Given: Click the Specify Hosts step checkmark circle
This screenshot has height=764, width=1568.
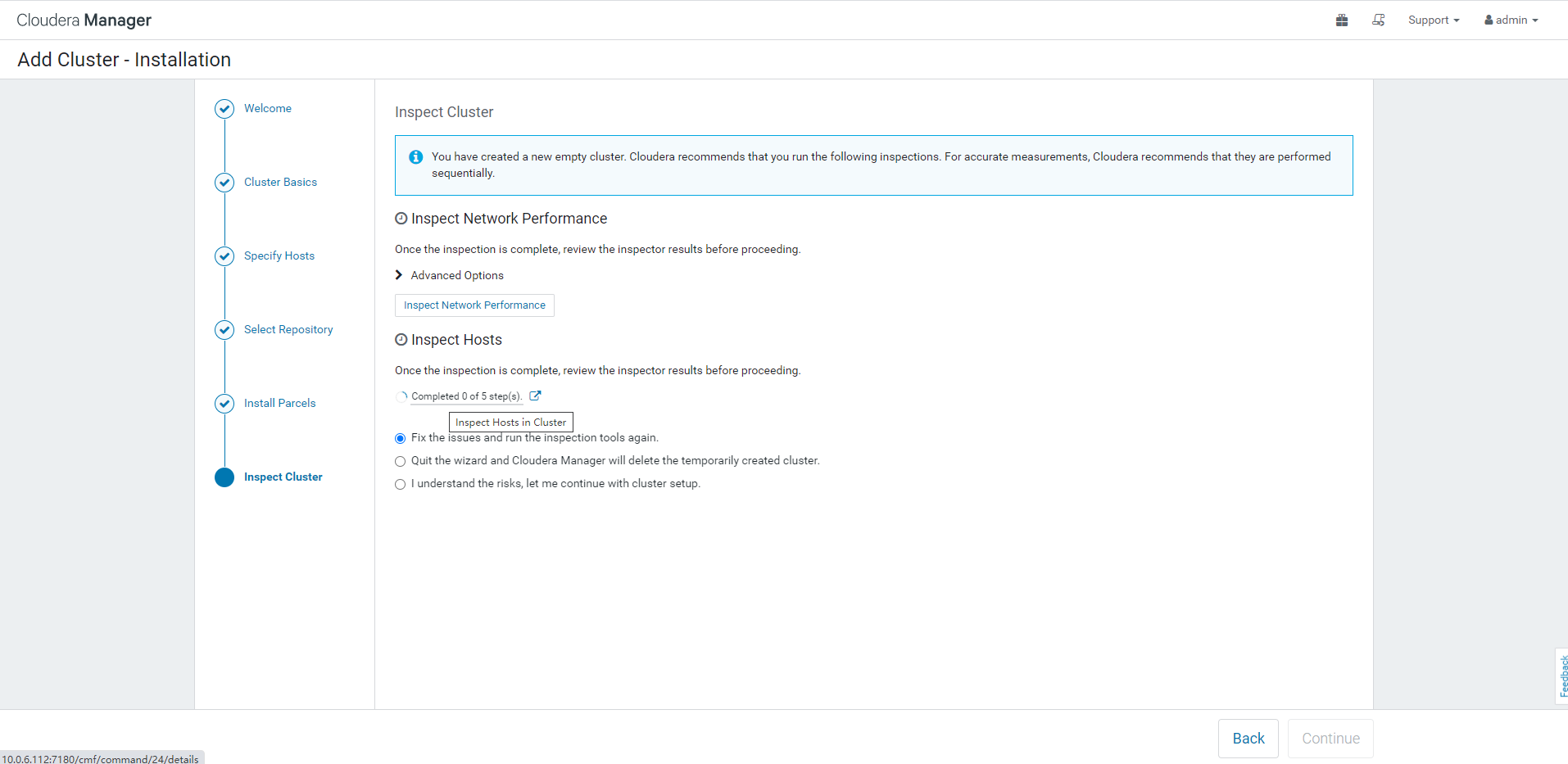Looking at the screenshot, I should 224,256.
